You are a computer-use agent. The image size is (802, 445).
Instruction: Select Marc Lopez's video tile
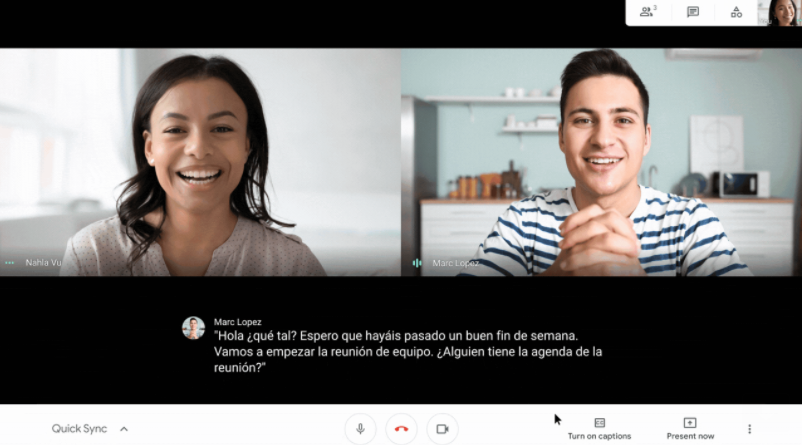click(x=601, y=160)
